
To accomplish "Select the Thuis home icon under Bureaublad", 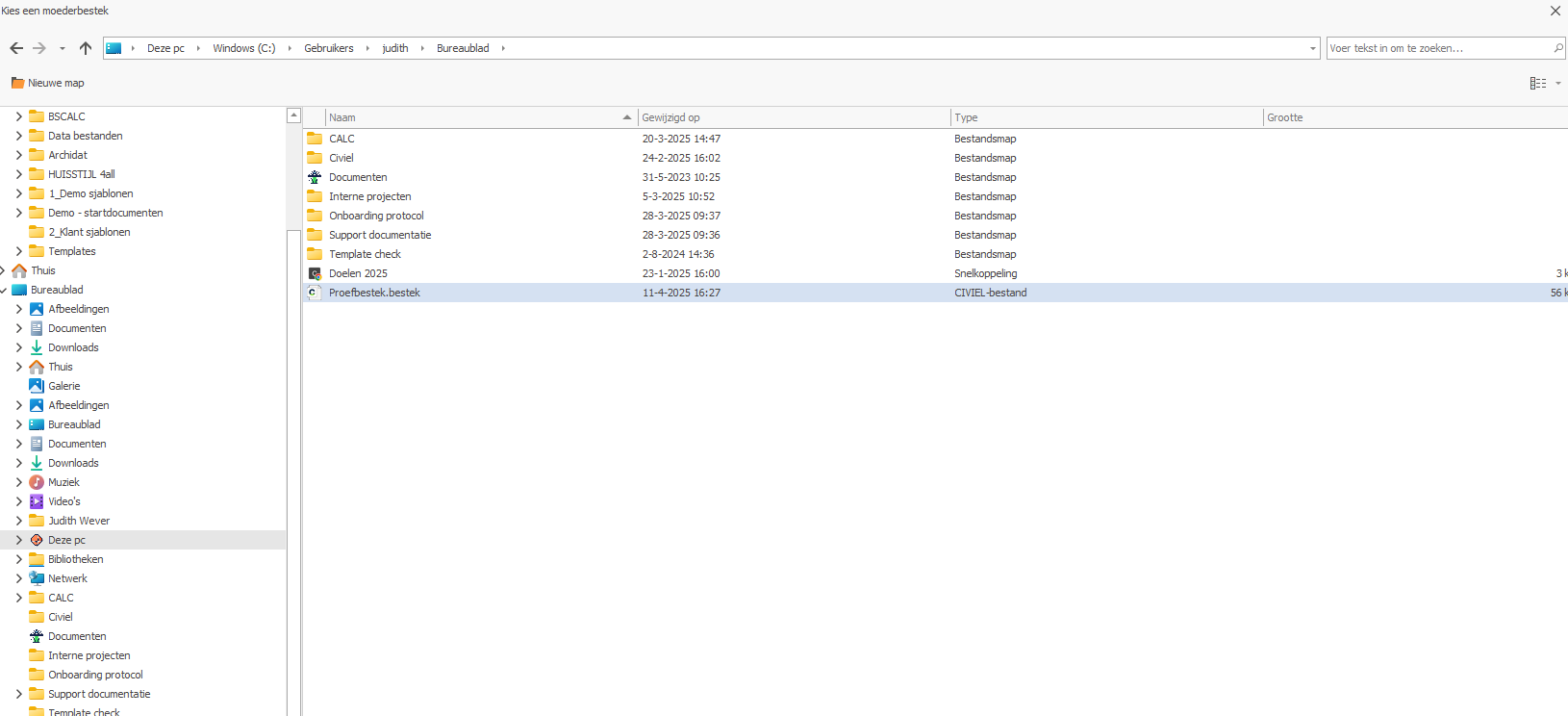I will pos(37,367).
